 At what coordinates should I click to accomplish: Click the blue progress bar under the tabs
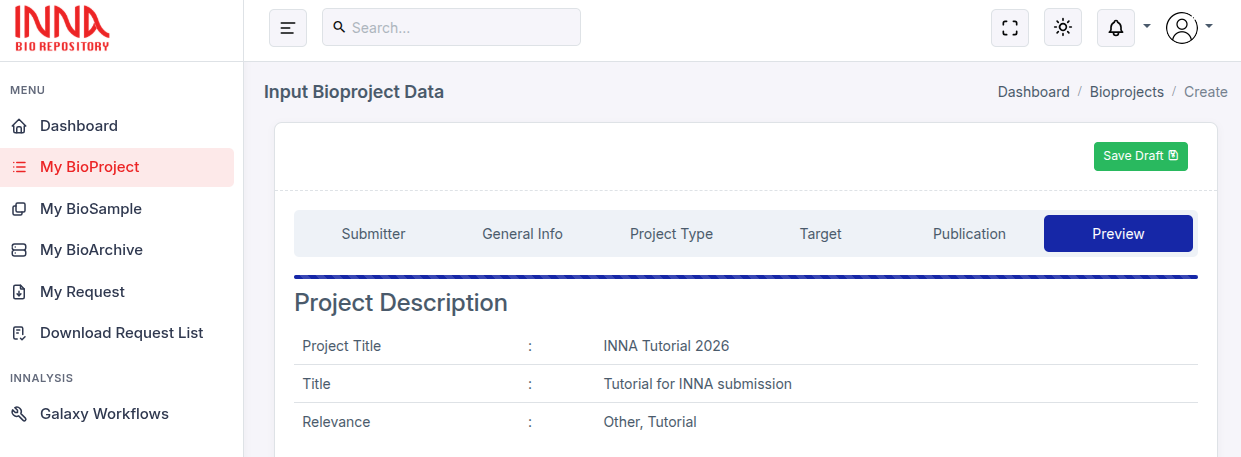[746, 277]
